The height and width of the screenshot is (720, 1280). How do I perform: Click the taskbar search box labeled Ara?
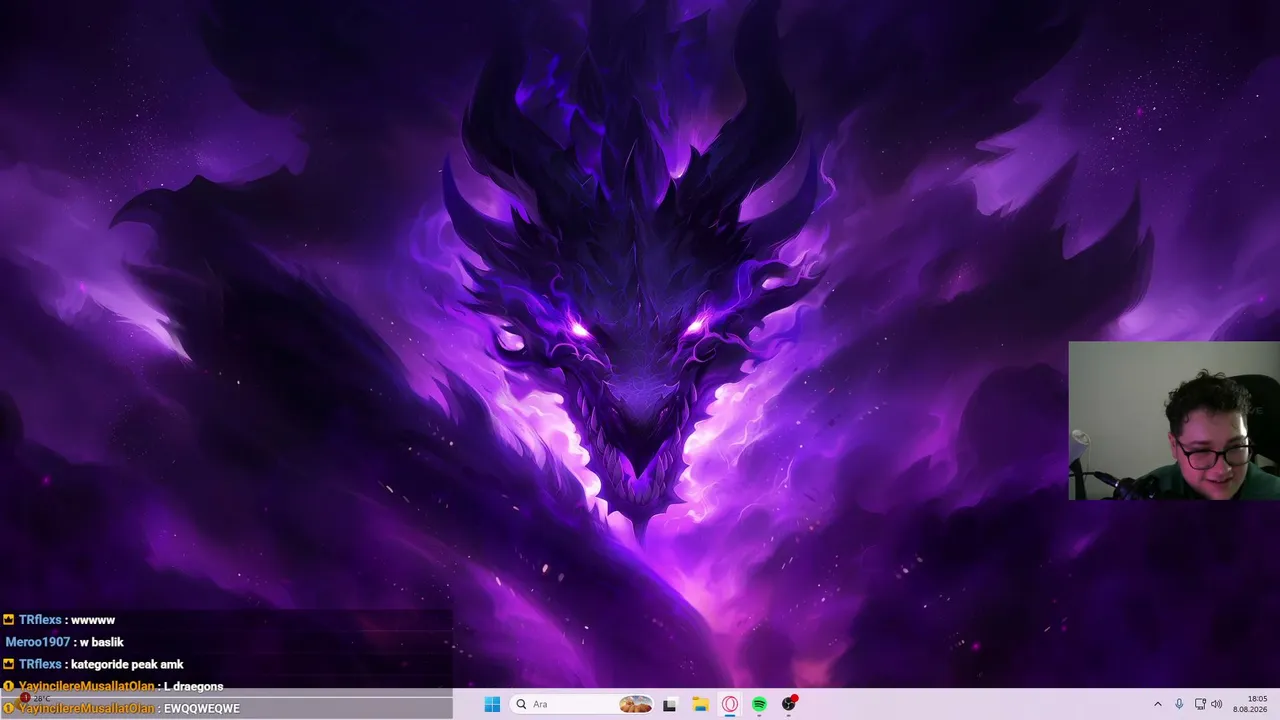(x=582, y=704)
